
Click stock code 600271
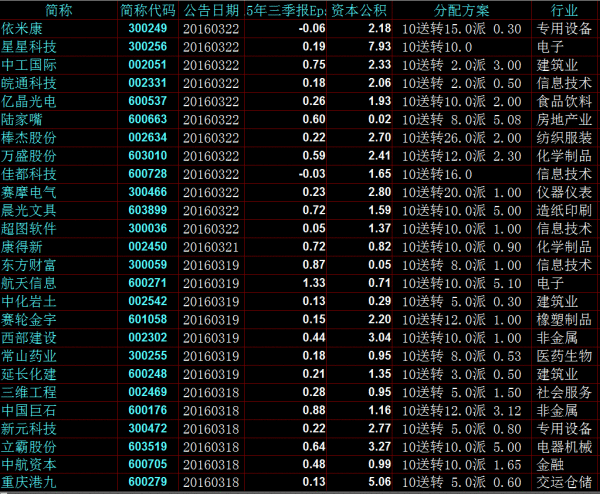click(148, 283)
